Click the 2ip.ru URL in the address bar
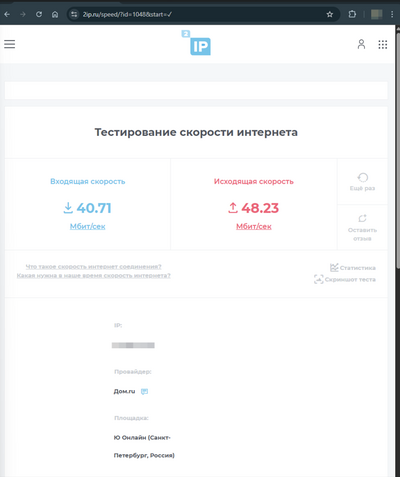 coord(127,14)
